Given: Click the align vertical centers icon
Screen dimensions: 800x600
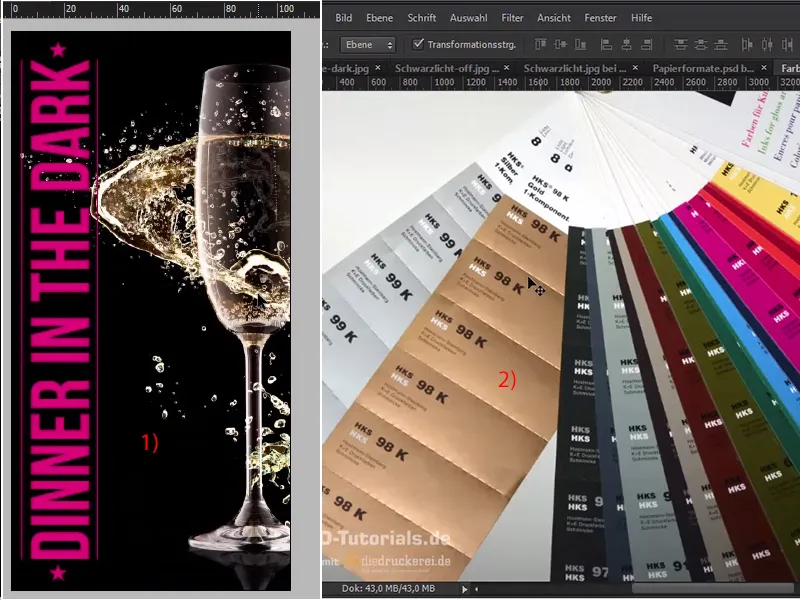Looking at the screenshot, I should tap(561, 44).
